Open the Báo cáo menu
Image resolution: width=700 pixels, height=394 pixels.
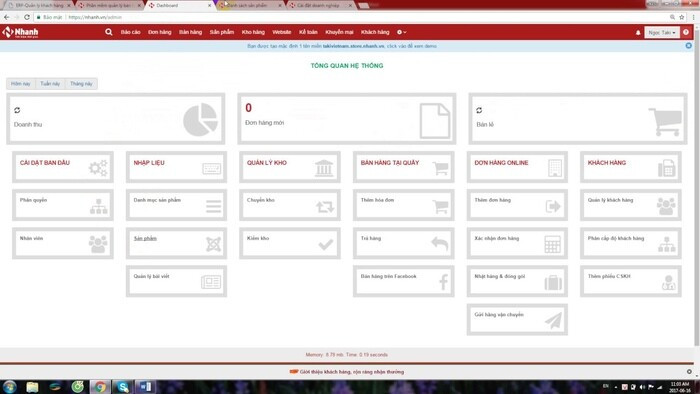tap(130, 32)
